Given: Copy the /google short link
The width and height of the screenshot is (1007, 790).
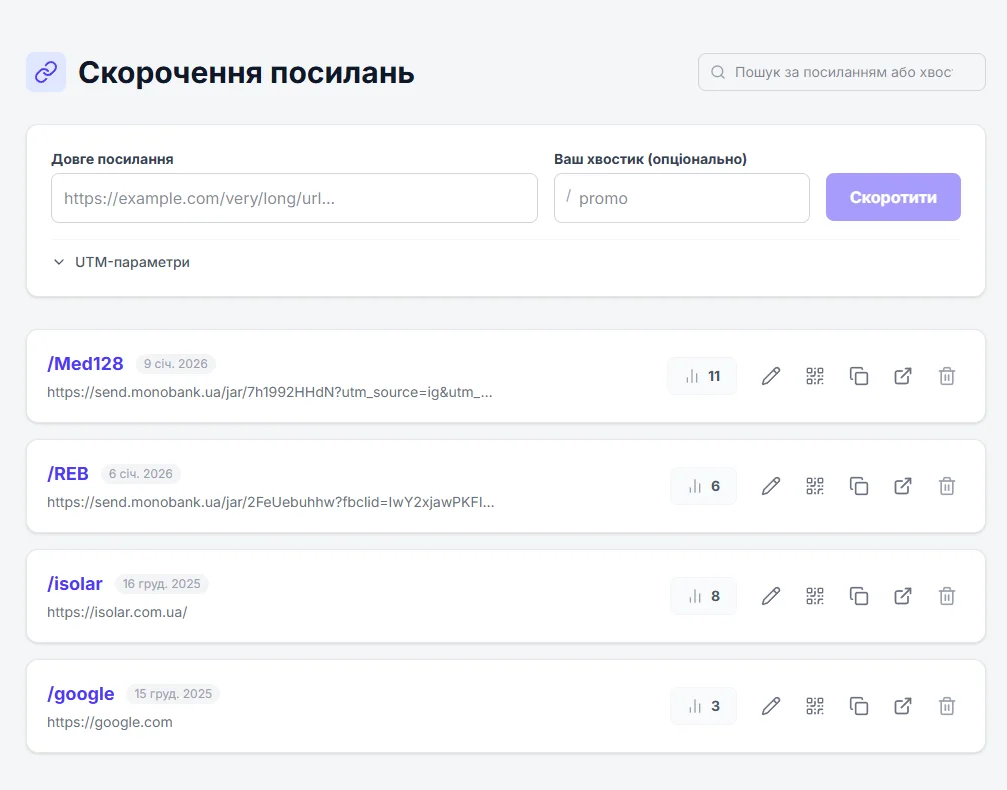Looking at the screenshot, I should pos(859,706).
